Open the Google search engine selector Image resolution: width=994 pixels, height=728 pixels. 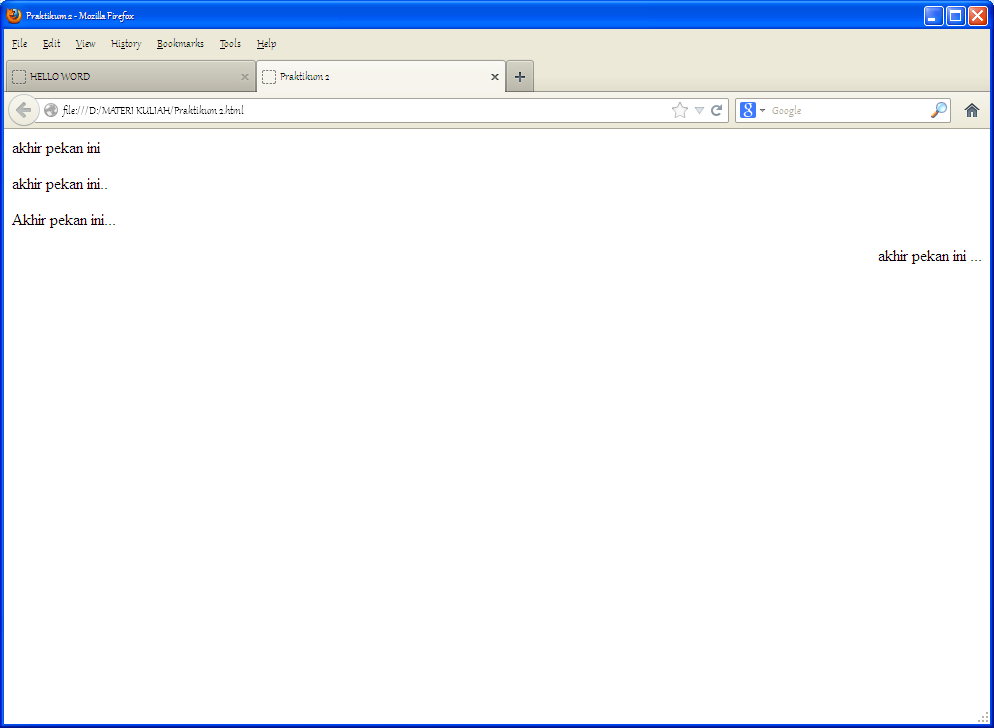[752, 110]
